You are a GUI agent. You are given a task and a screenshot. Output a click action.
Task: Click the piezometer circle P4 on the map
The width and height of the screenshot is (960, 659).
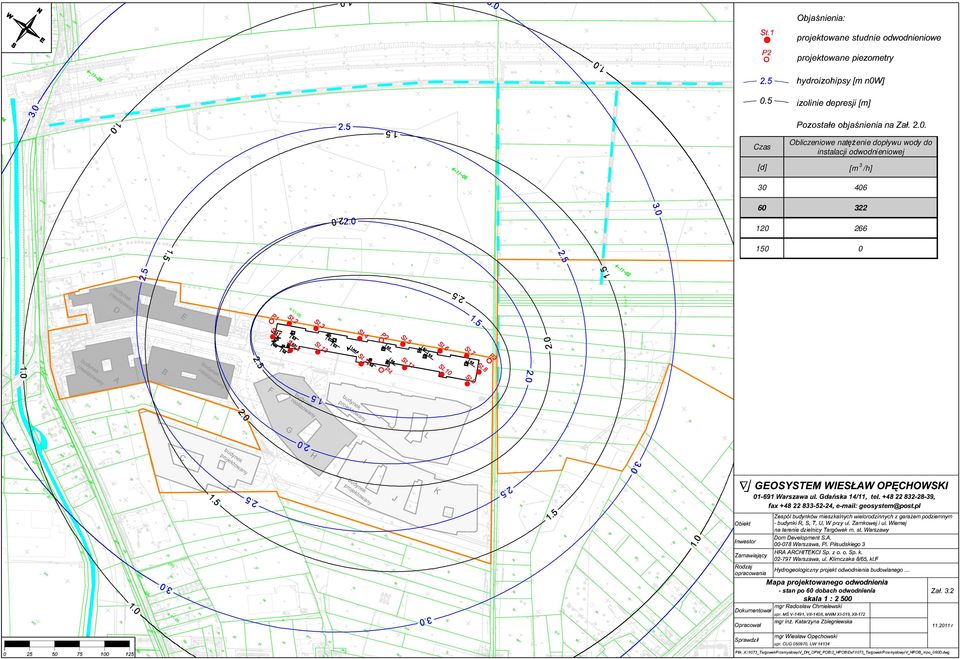coord(382,371)
